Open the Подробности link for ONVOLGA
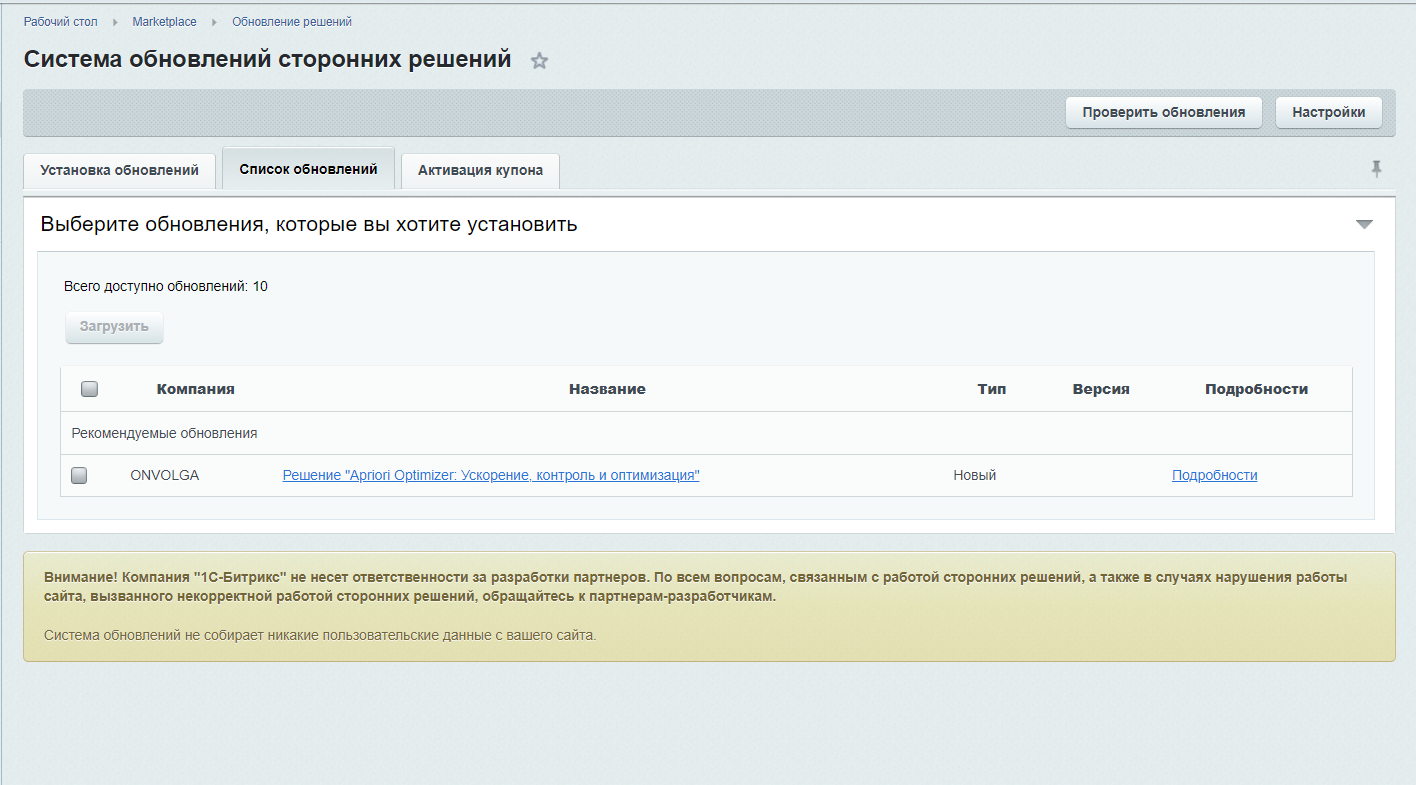Image resolution: width=1416 pixels, height=785 pixels. click(x=1214, y=476)
